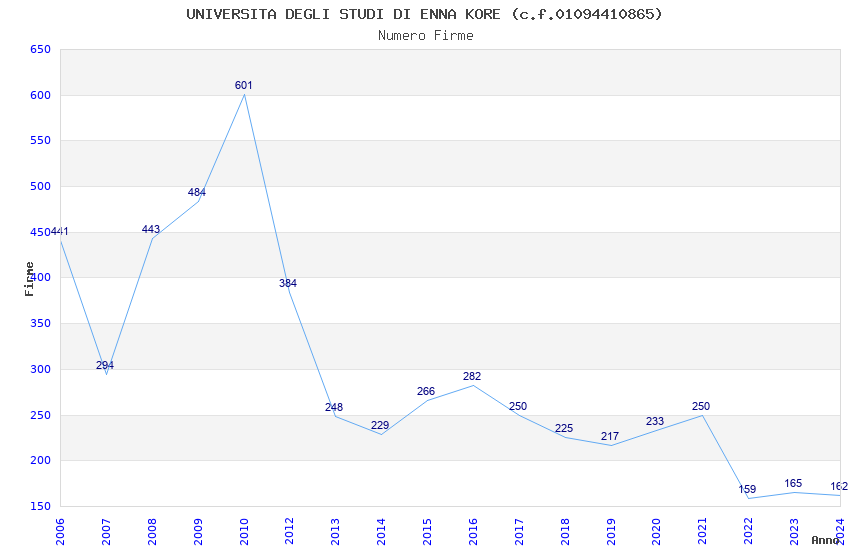
Task: Click the 165 data label for 2023
Action: 793,483
